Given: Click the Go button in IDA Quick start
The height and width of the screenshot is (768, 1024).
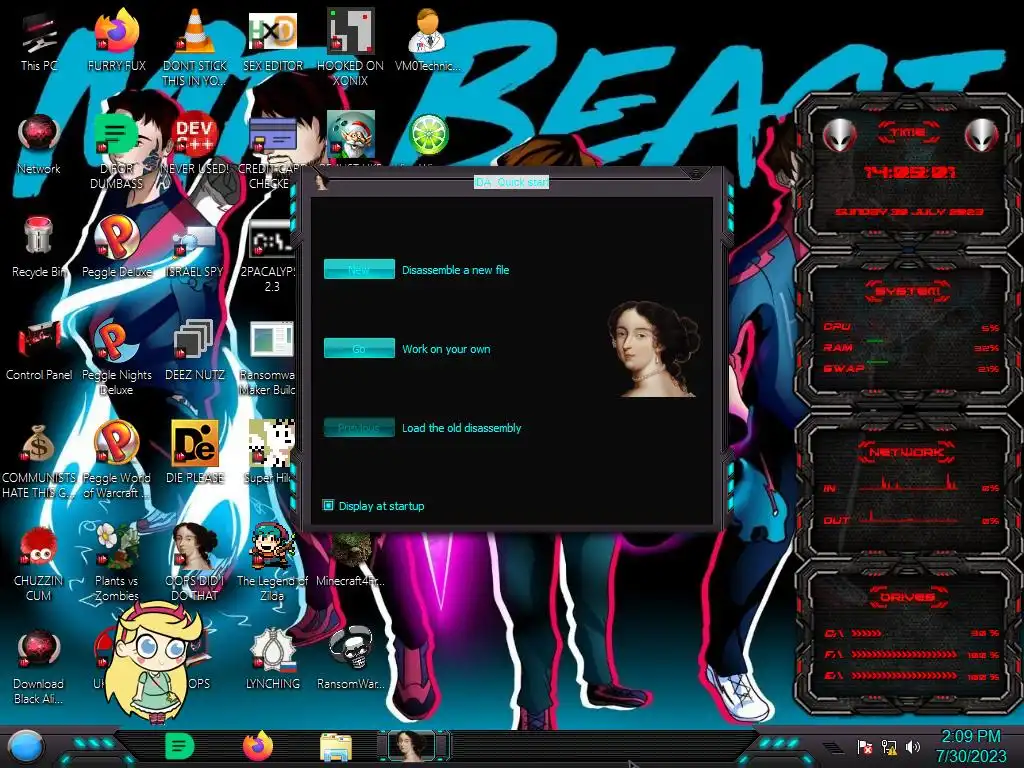Looking at the screenshot, I should tap(359, 348).
